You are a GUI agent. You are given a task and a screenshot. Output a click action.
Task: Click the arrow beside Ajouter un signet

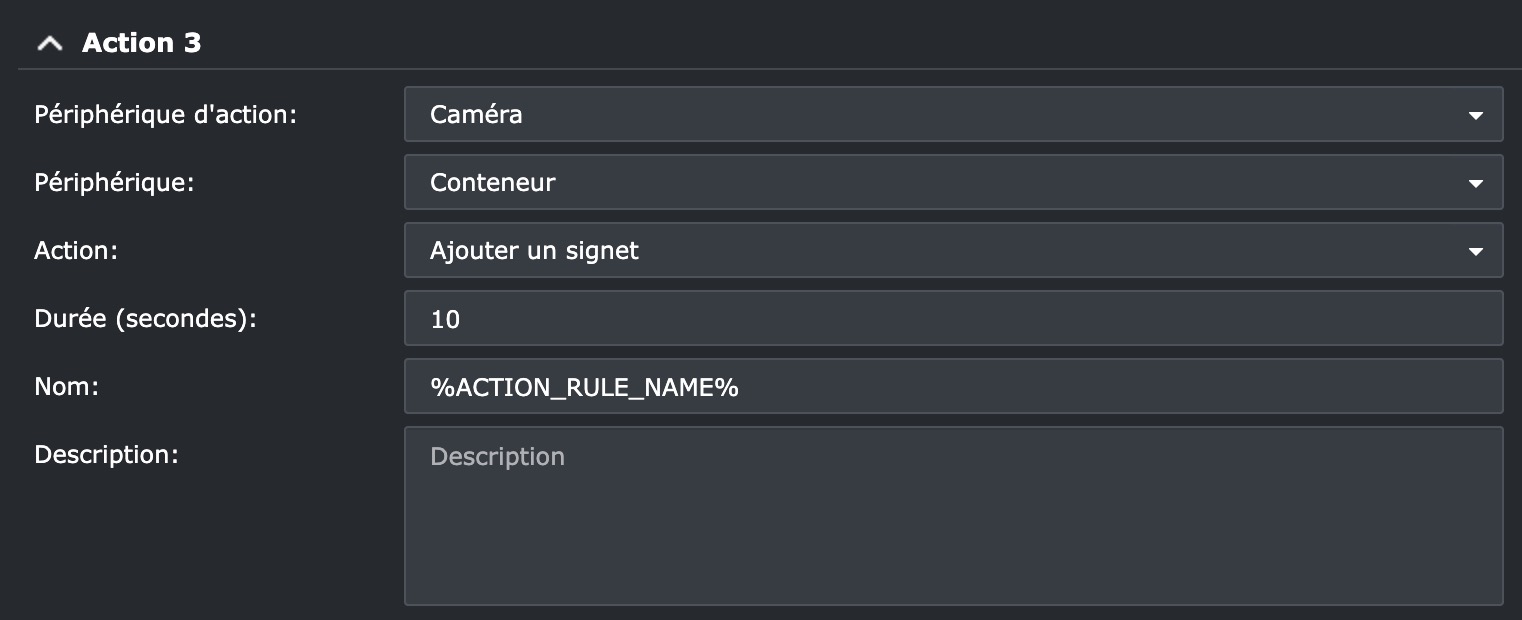pos(1475,251)
